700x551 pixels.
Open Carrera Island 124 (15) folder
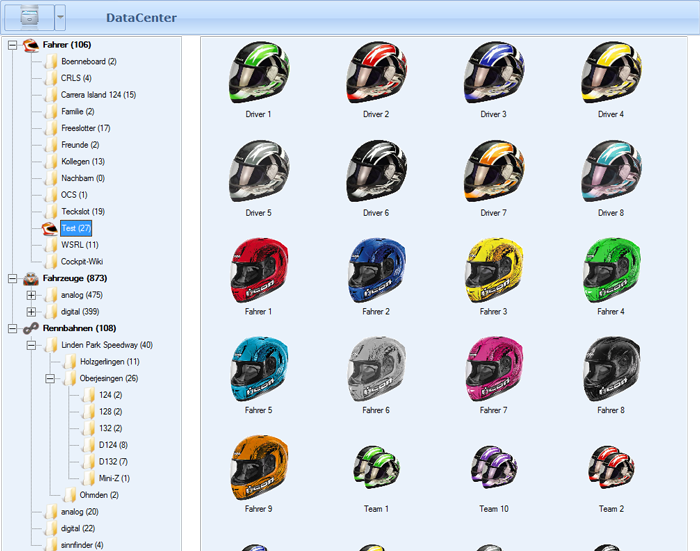98,95
